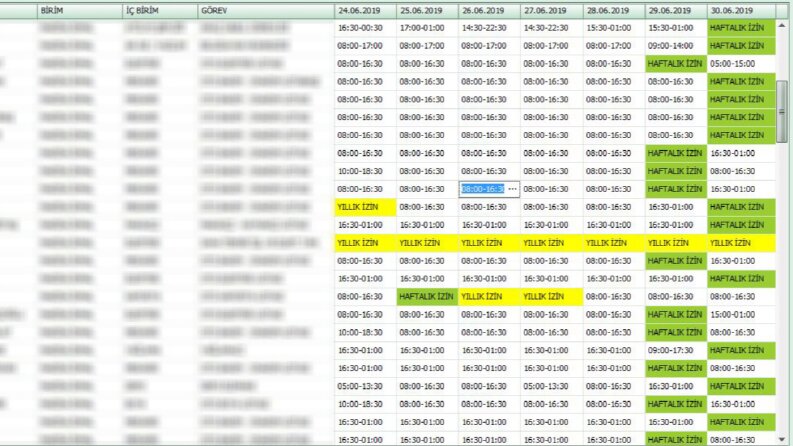Select the 27.06.2019 column header
Screen dimensions: 793x446
tap(552, 11)
